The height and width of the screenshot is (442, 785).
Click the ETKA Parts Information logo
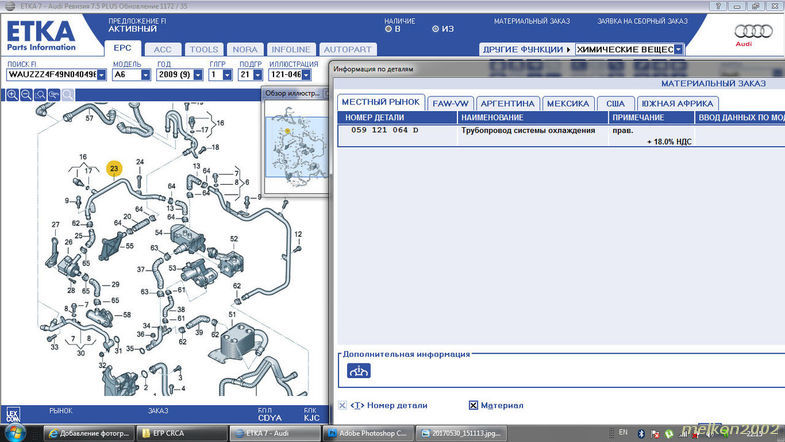pos(41,35)
